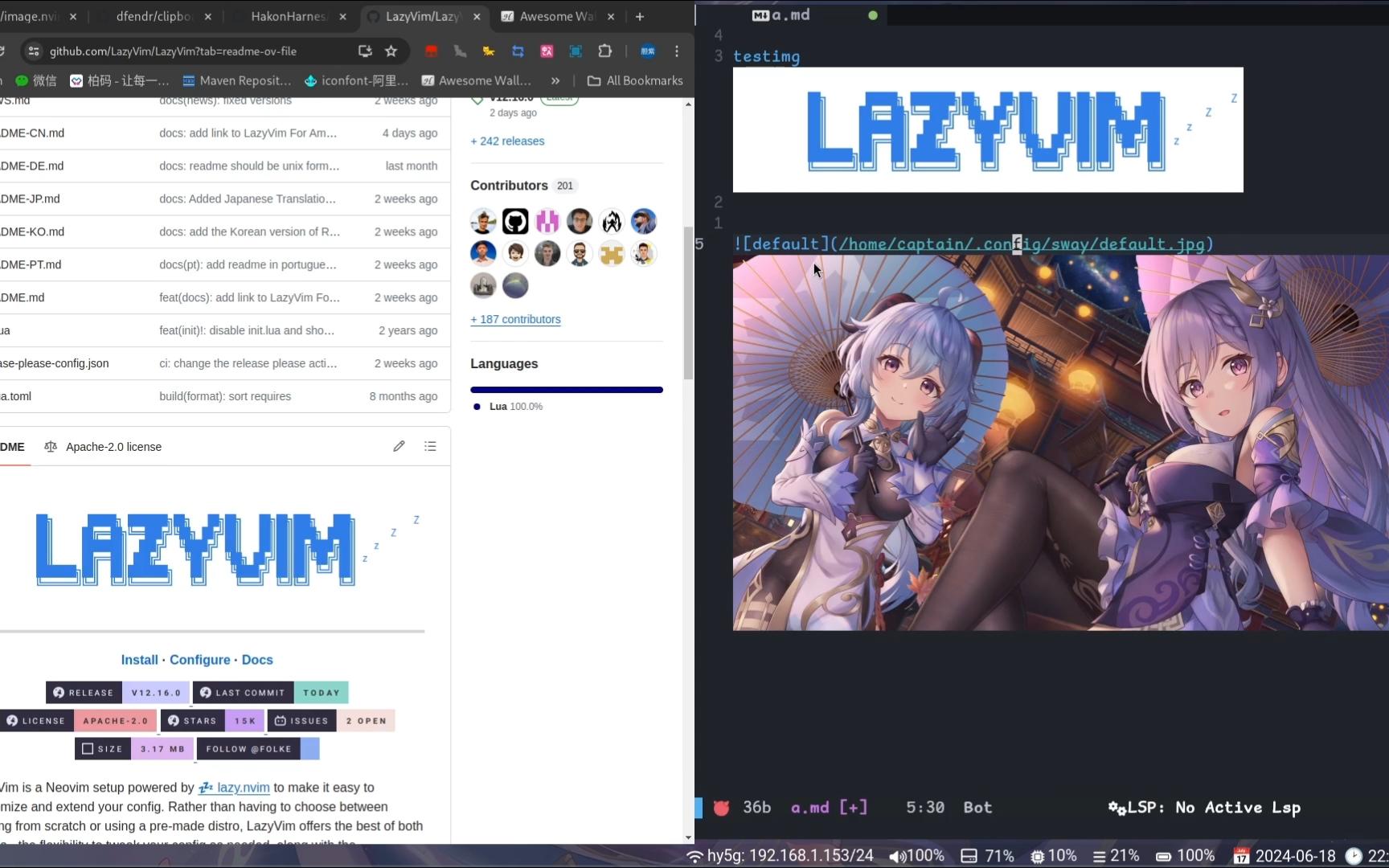Click the Issues 2 Open badge

(x=331, y=721)
